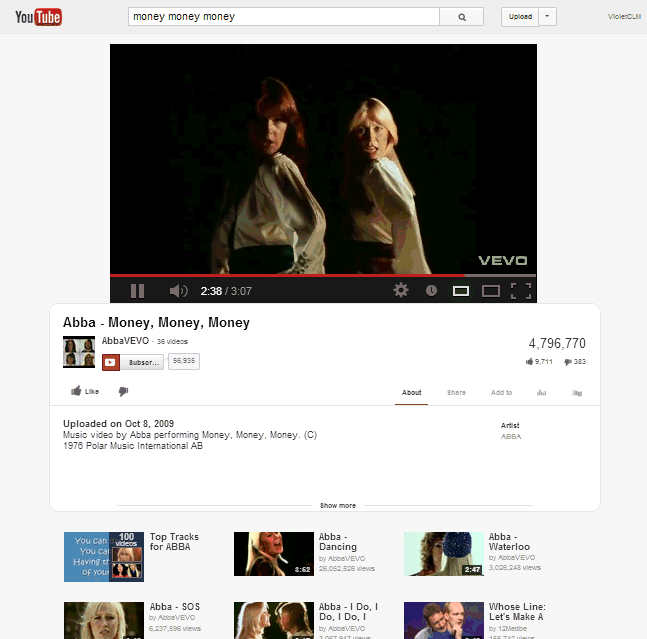Screen dimensions: 647x639
Task: Click the video title Abba - Money, Money, Money
Action: pyautogui.click(x=156, y=322)
